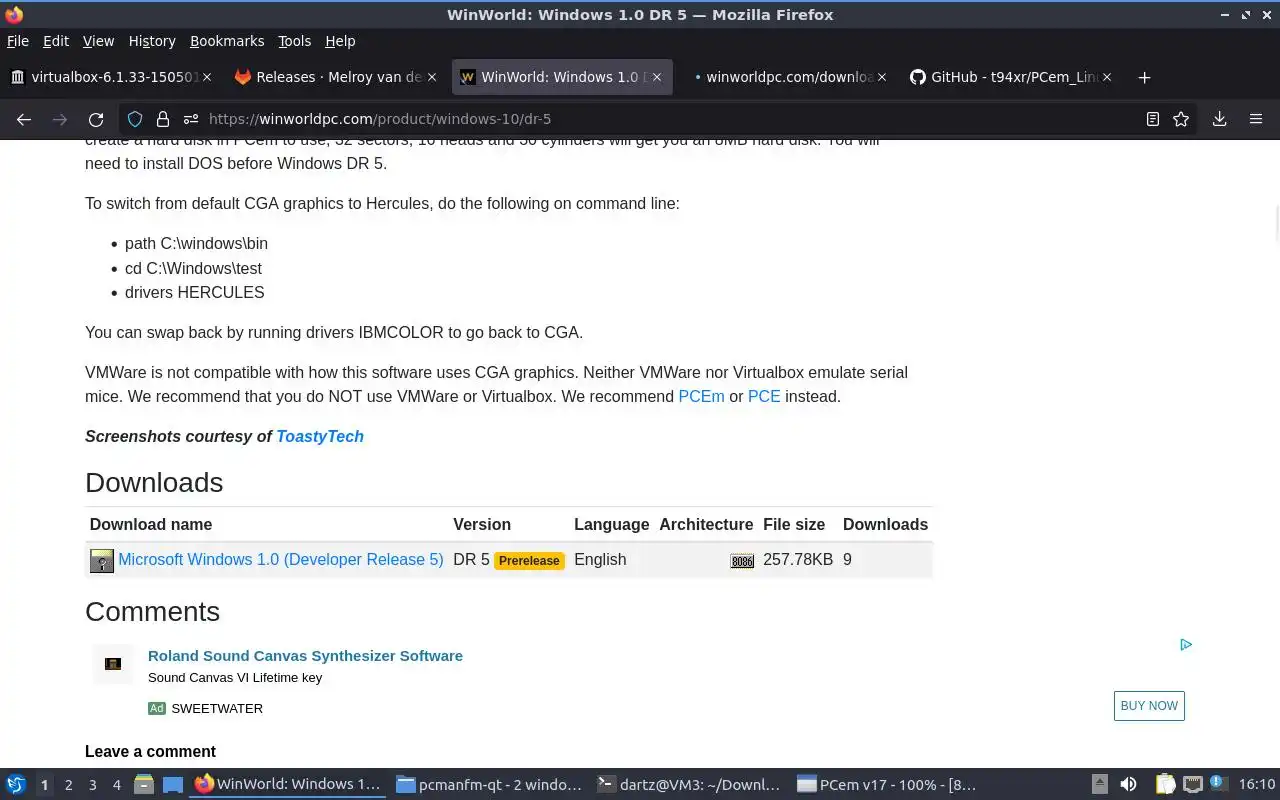Go forward to the next page
The height and width of the screenshot is (800, 1280).
click(60, 119)
